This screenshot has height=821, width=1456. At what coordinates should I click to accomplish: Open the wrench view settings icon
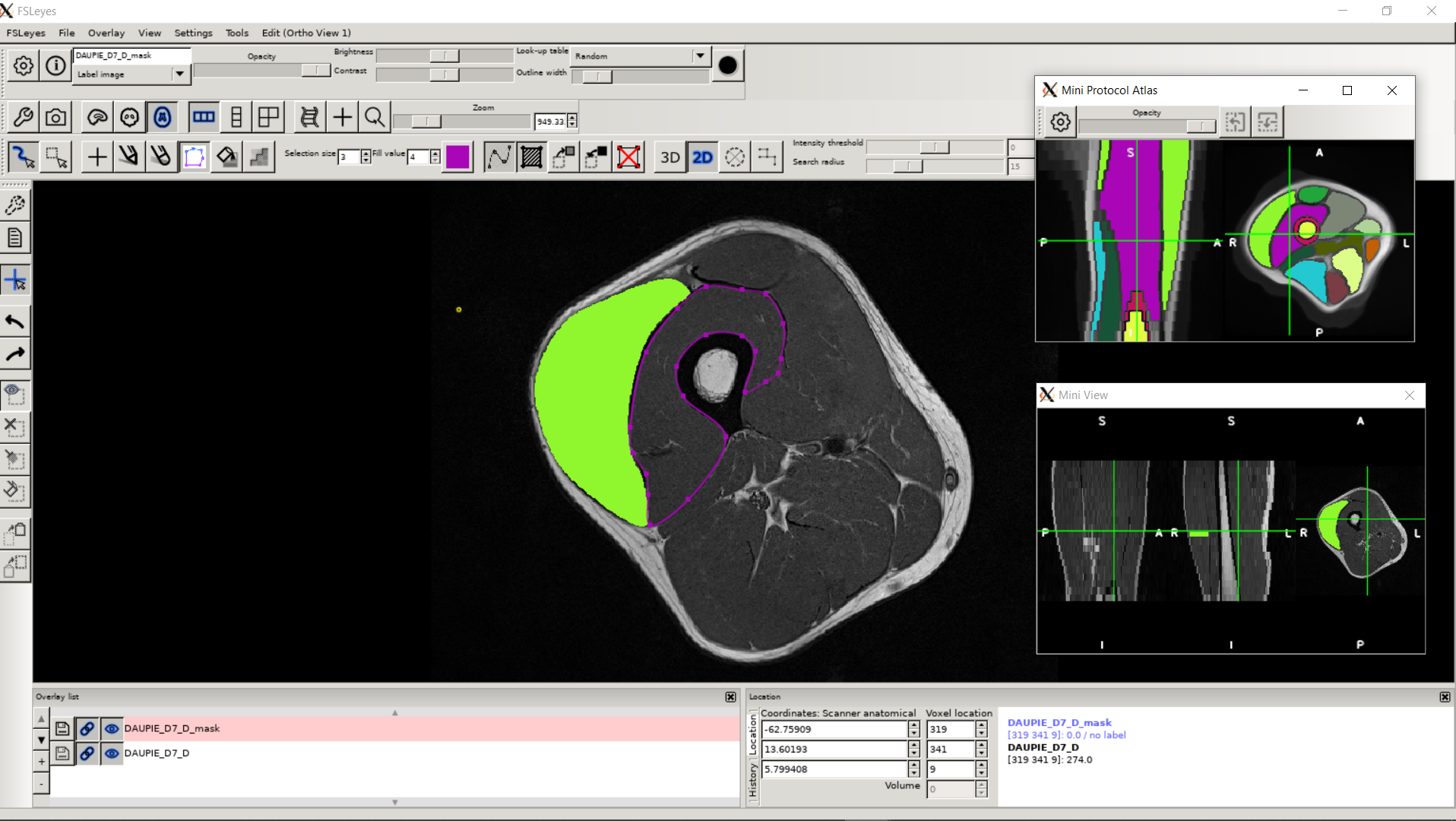tap(23, 118)
